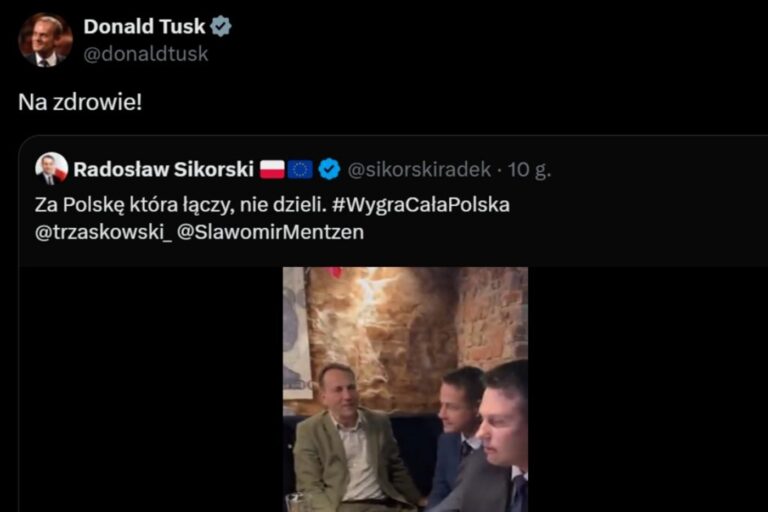Open the Donald Tusk display name
The width and height of the screenshot is (768, 512).
[144, 27]
